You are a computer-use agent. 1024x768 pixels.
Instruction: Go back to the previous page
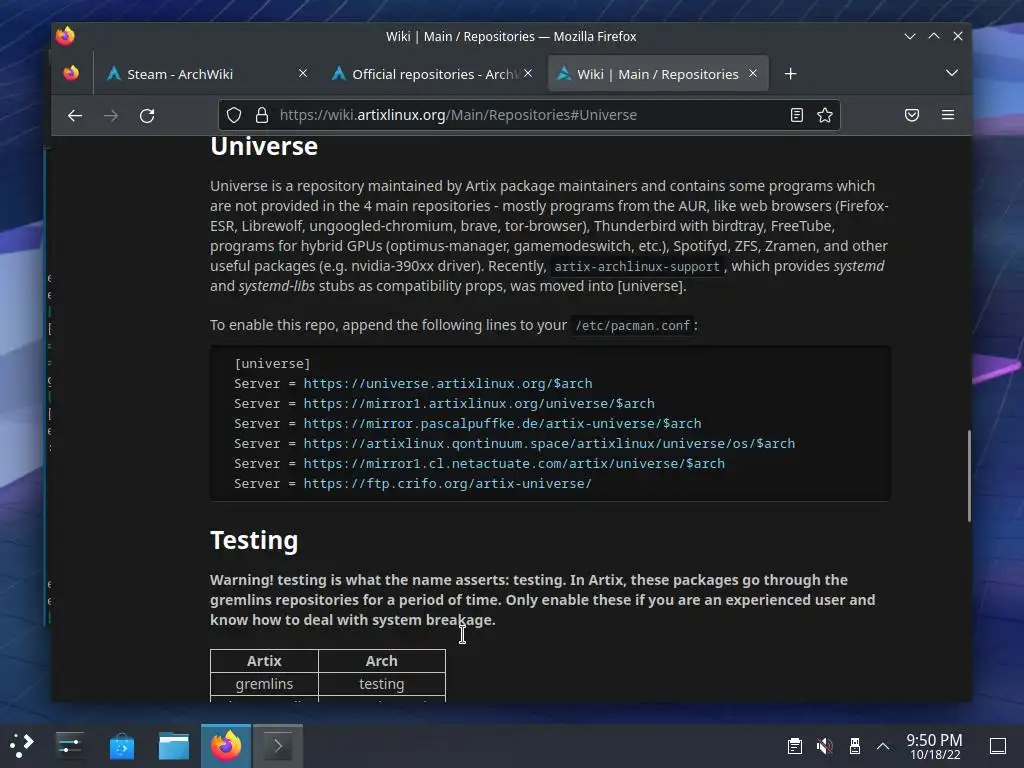pos(74,116)
